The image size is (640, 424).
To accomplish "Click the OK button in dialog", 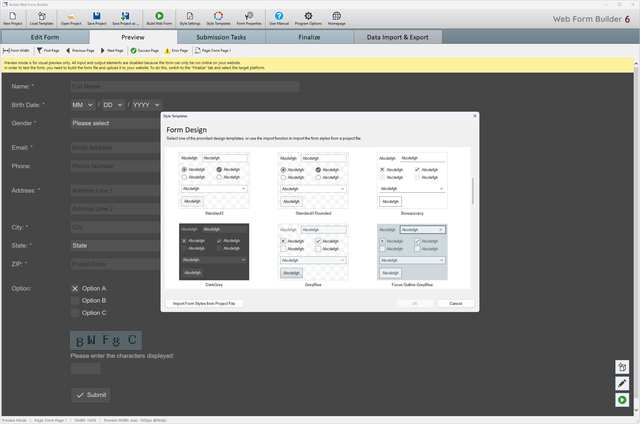I will coord(415,304).
